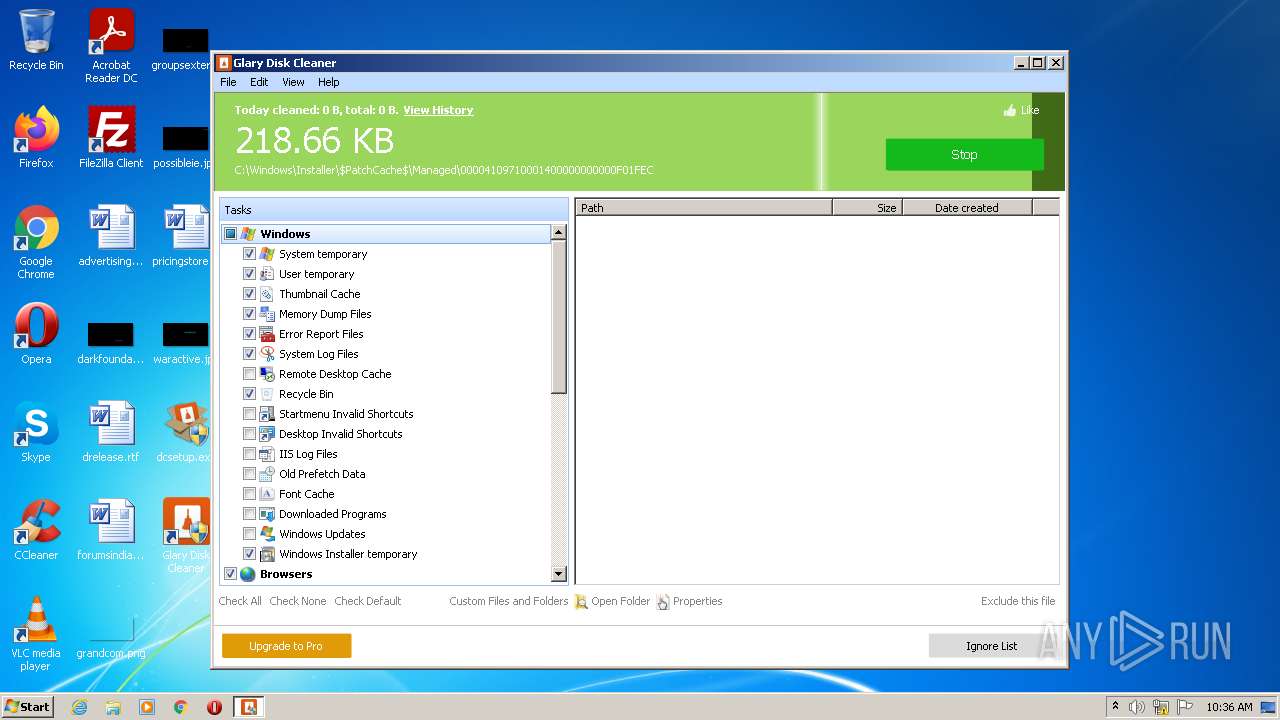Click the Old Prefetch Data icon
The height and width of the screenshot is (720, 1280).
tap(267, 474)
